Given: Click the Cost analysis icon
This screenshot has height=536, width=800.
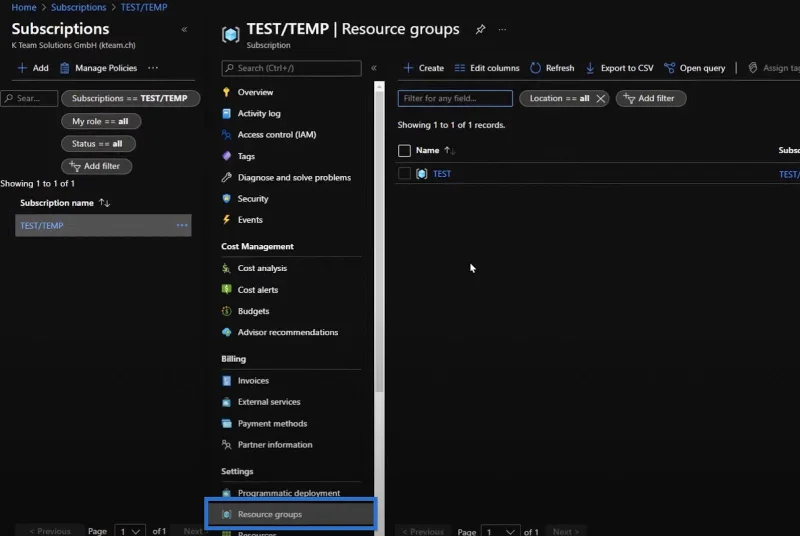Looking at the screenshot, I should [227, 268].
